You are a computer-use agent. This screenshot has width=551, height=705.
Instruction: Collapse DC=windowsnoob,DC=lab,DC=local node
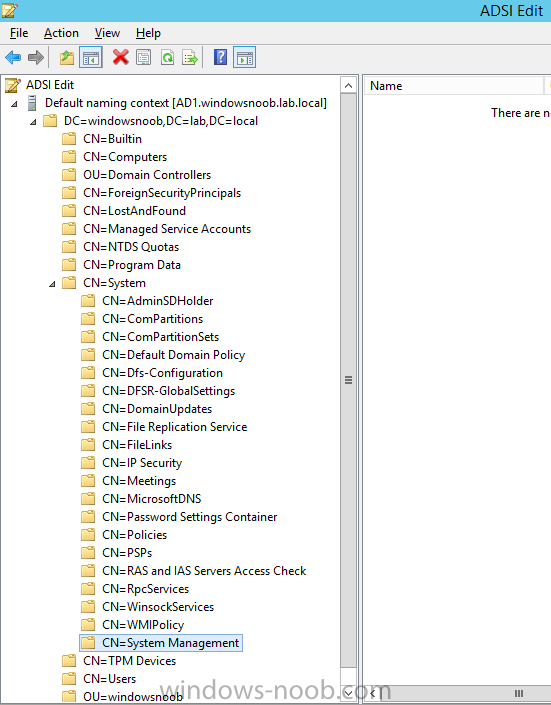click(33, 122)
